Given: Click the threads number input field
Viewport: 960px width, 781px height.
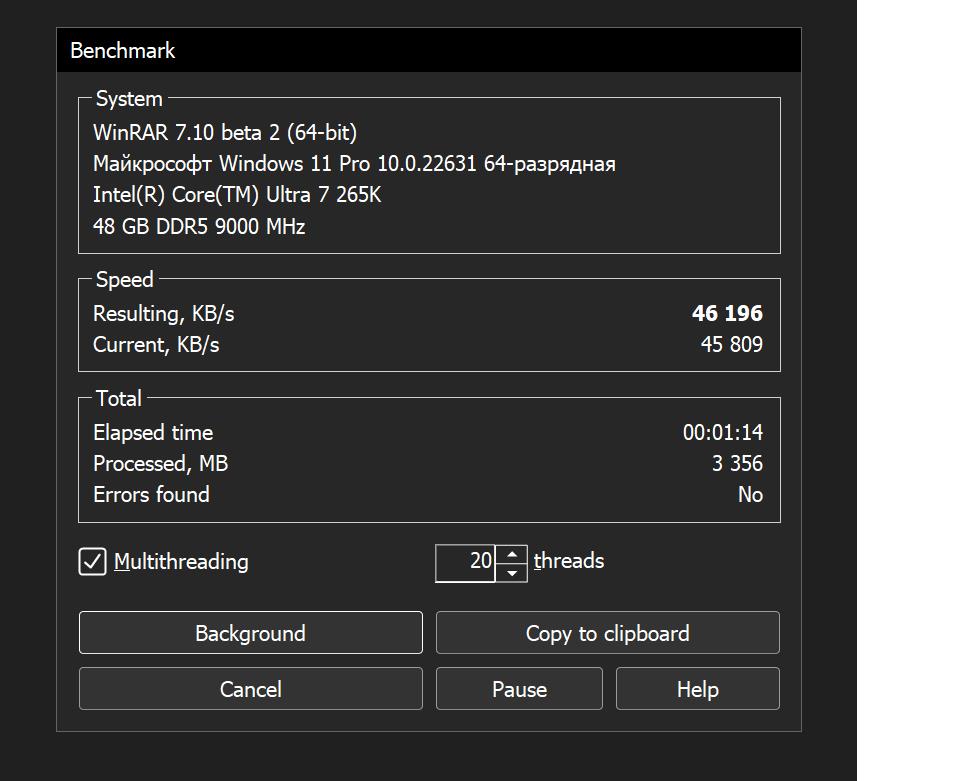Looking at the screenshot, I should (x=465, y=563).
